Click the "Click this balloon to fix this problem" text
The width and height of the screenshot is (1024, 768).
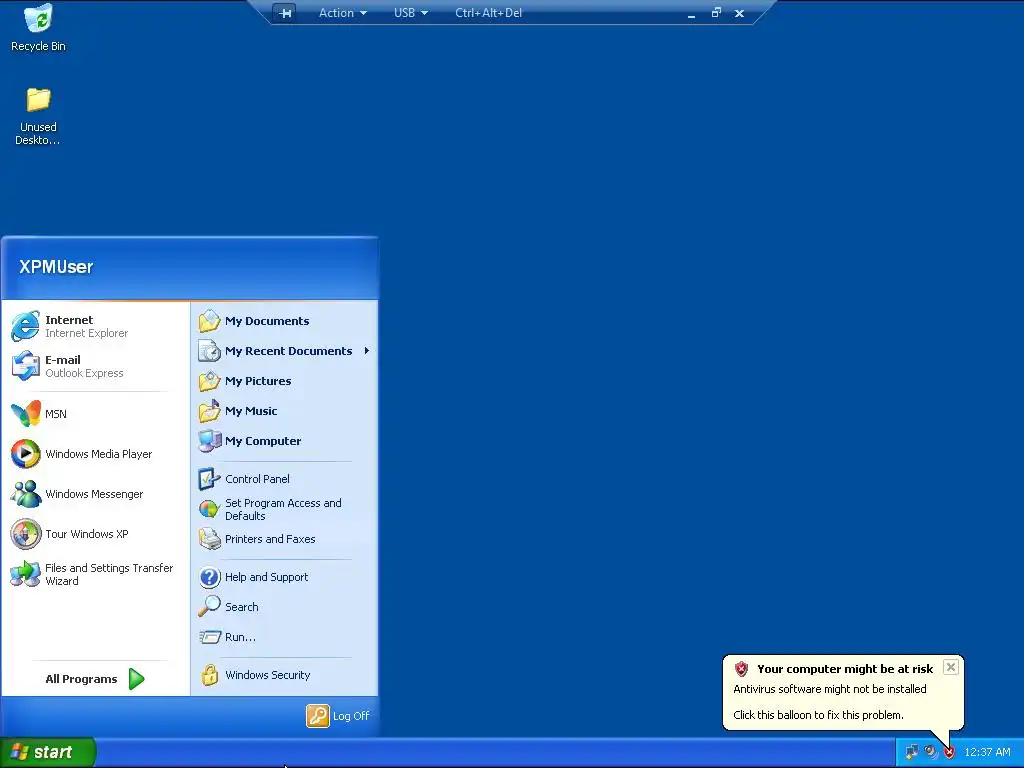click(x=818, y=714)
